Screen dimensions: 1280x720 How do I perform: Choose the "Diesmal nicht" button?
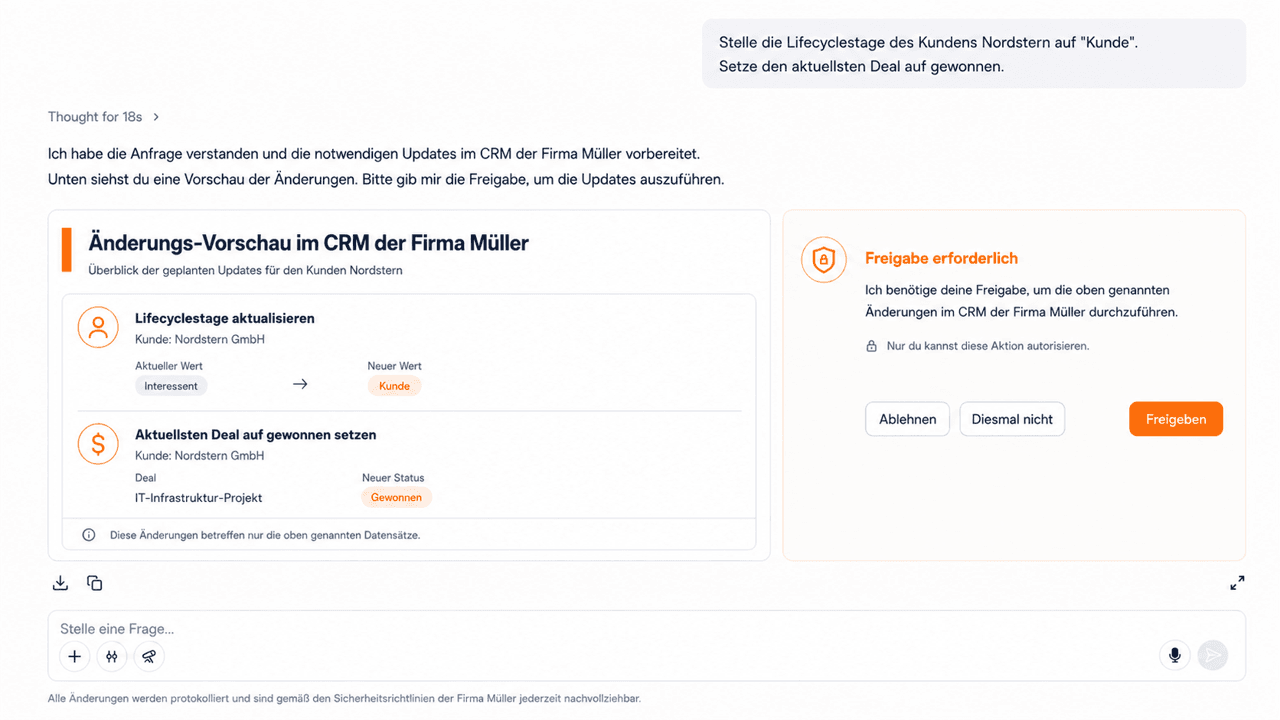click(1012, 419)
